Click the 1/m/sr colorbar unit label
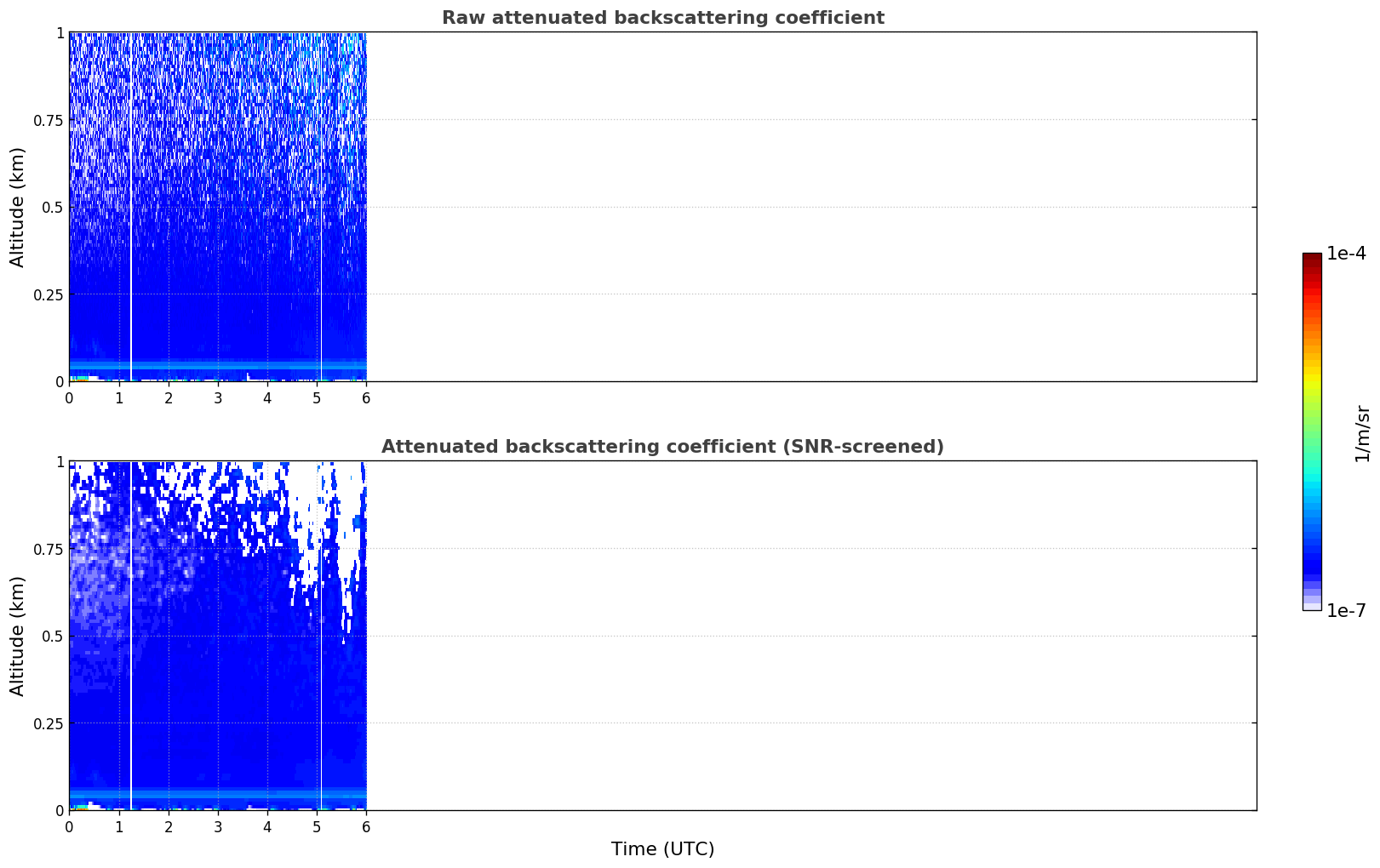The image size is (1380, 868). click(x=1362, y=434)
